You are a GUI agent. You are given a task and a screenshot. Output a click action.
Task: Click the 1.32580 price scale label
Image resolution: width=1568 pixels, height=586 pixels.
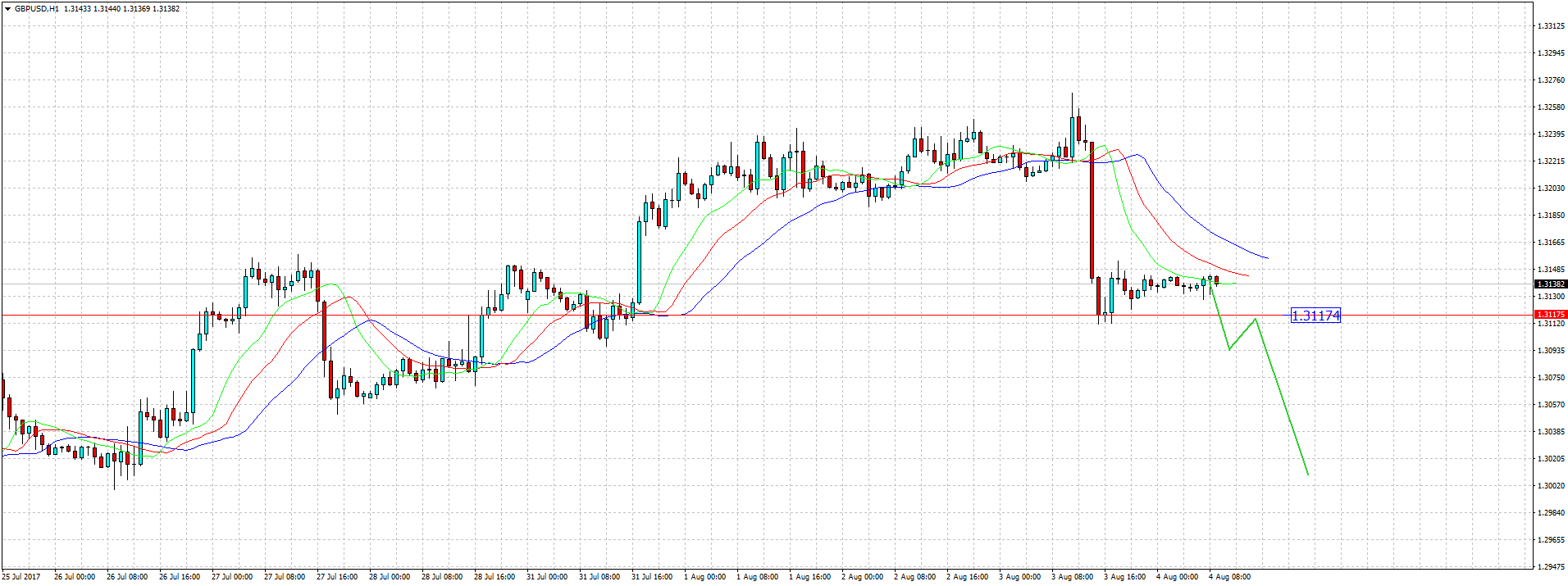[1550, 107]
